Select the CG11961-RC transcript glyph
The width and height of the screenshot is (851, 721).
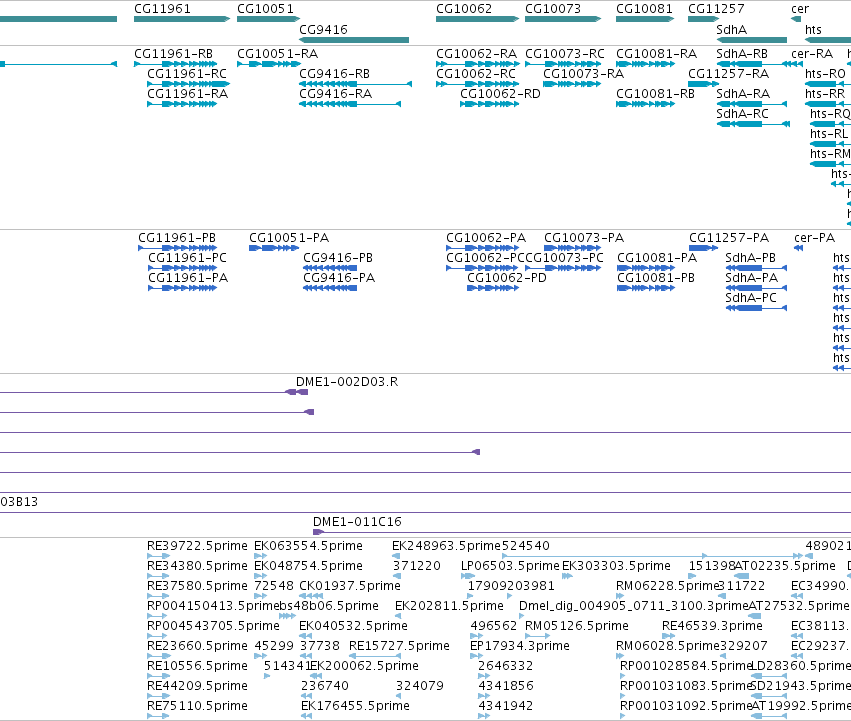pos(188,84)
